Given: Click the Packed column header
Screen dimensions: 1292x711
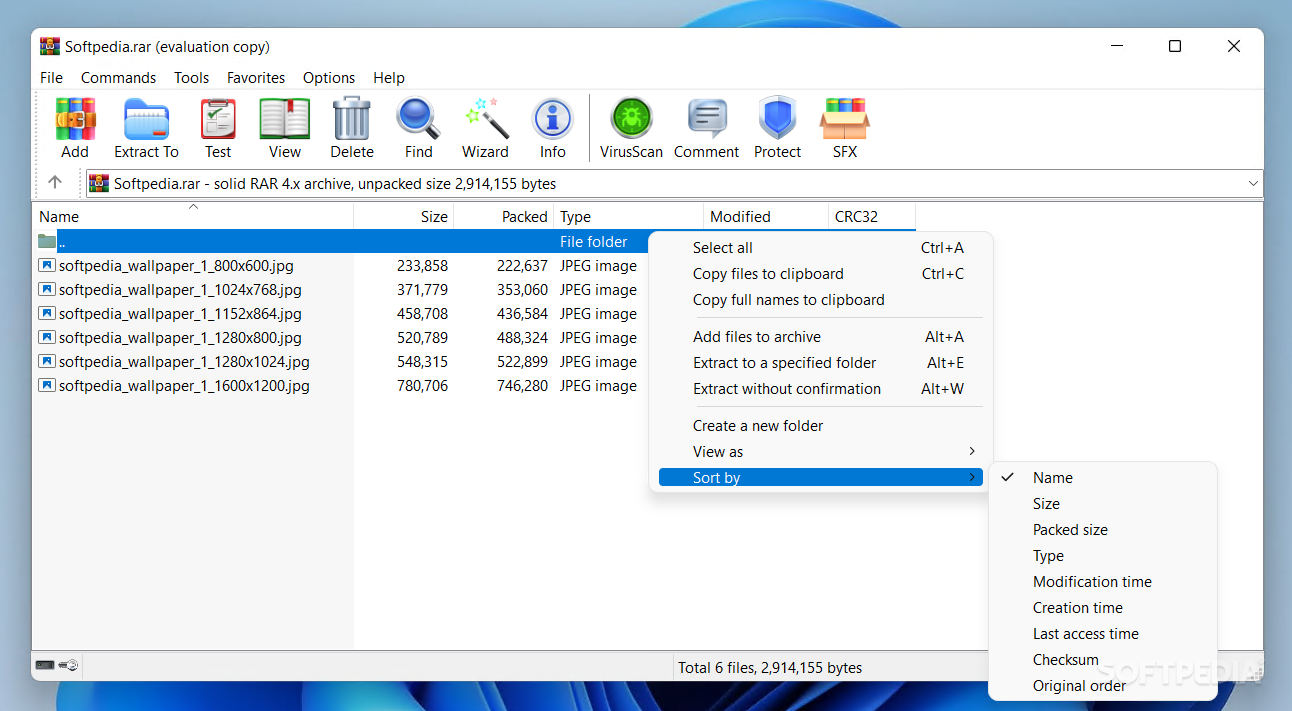Looking at the screenshot, I should click(x=504, y=216).
